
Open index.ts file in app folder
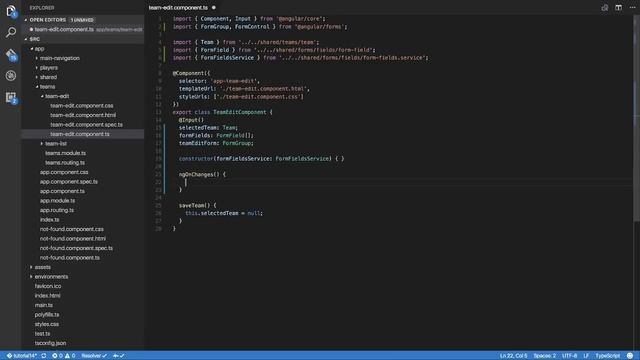point(49,220)
